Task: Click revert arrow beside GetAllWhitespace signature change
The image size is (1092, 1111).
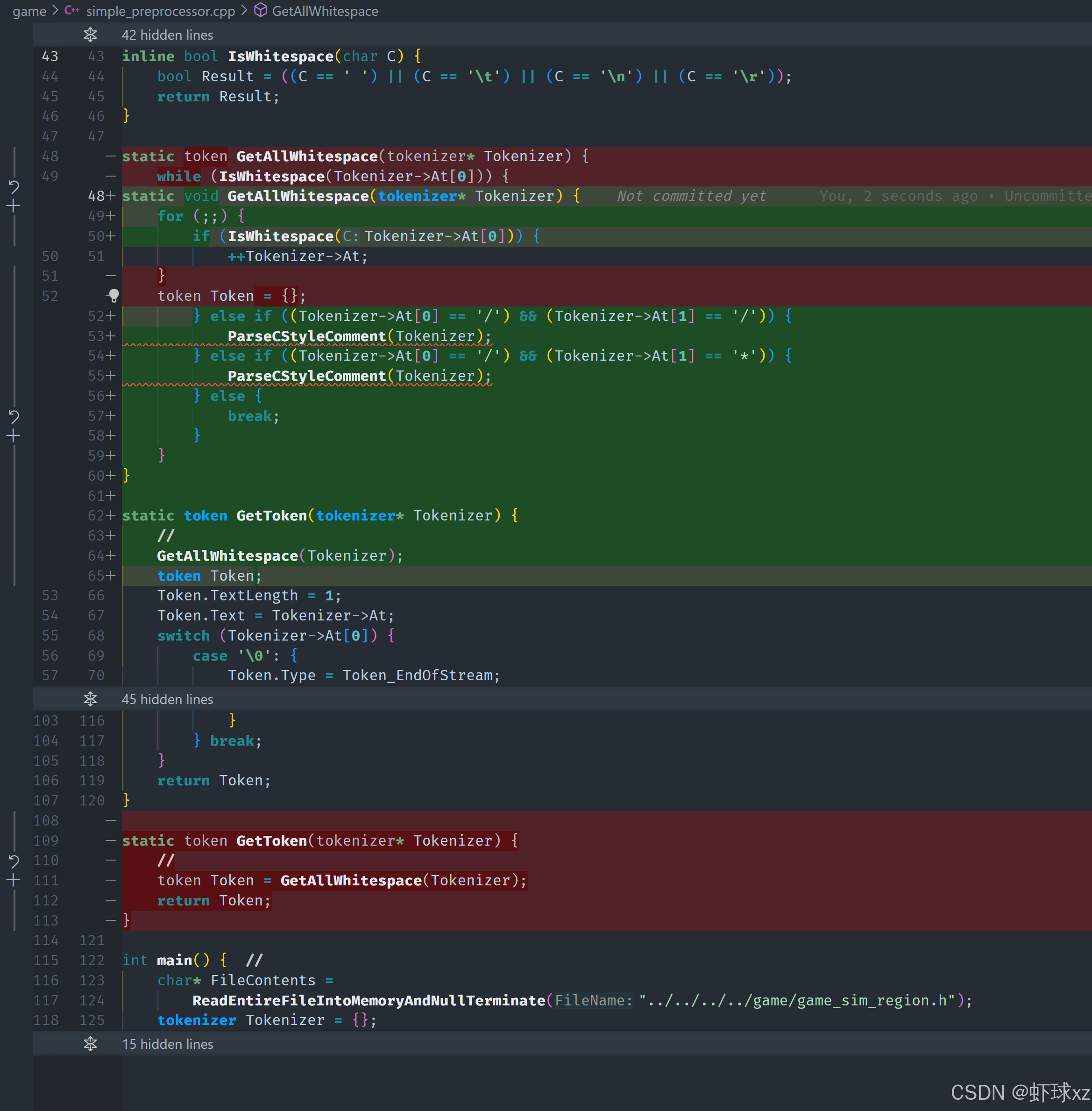Action: pyautogui.click(x=14, y=186)
